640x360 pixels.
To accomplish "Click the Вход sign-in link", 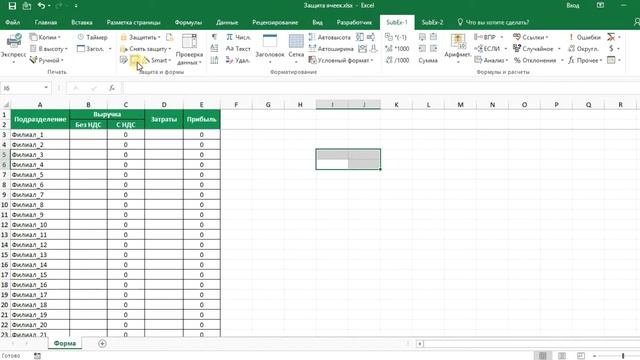I will click(x=572, y=6).
